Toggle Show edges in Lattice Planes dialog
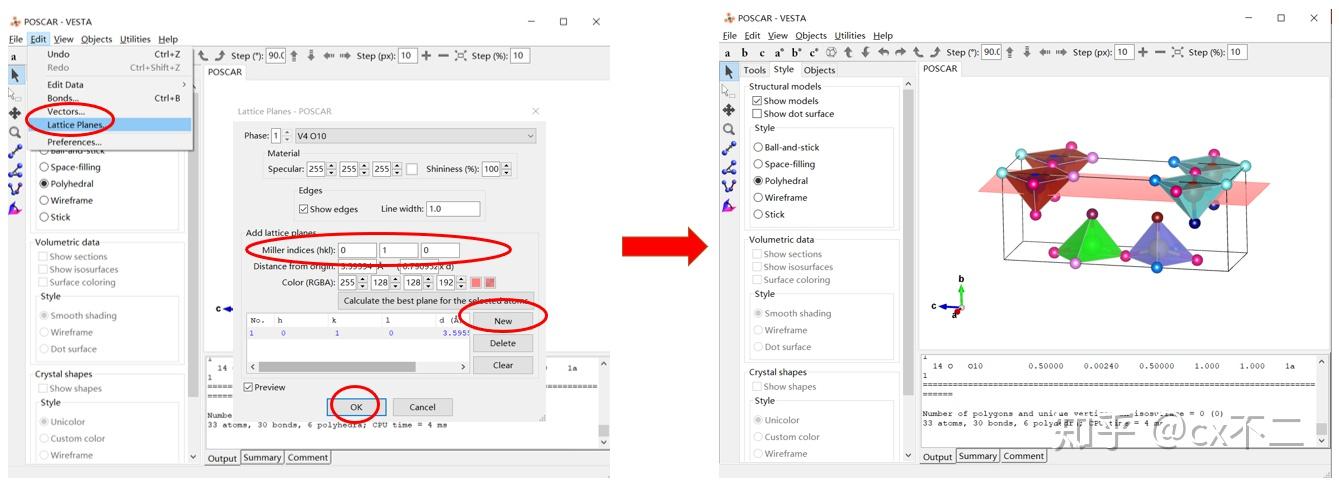1339x487 pixels. [303, 209]
